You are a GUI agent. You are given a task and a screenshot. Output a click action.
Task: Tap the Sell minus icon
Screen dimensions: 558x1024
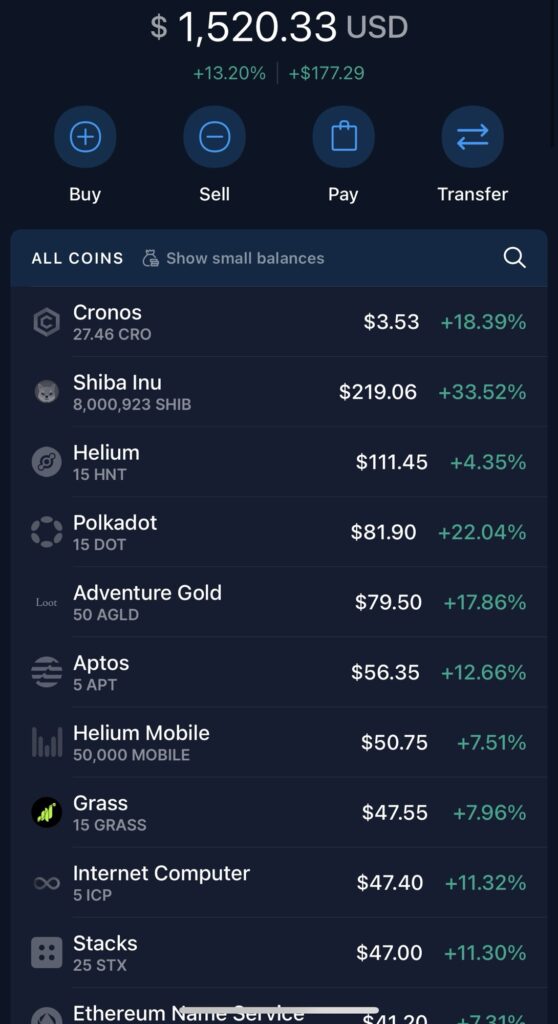214,137
